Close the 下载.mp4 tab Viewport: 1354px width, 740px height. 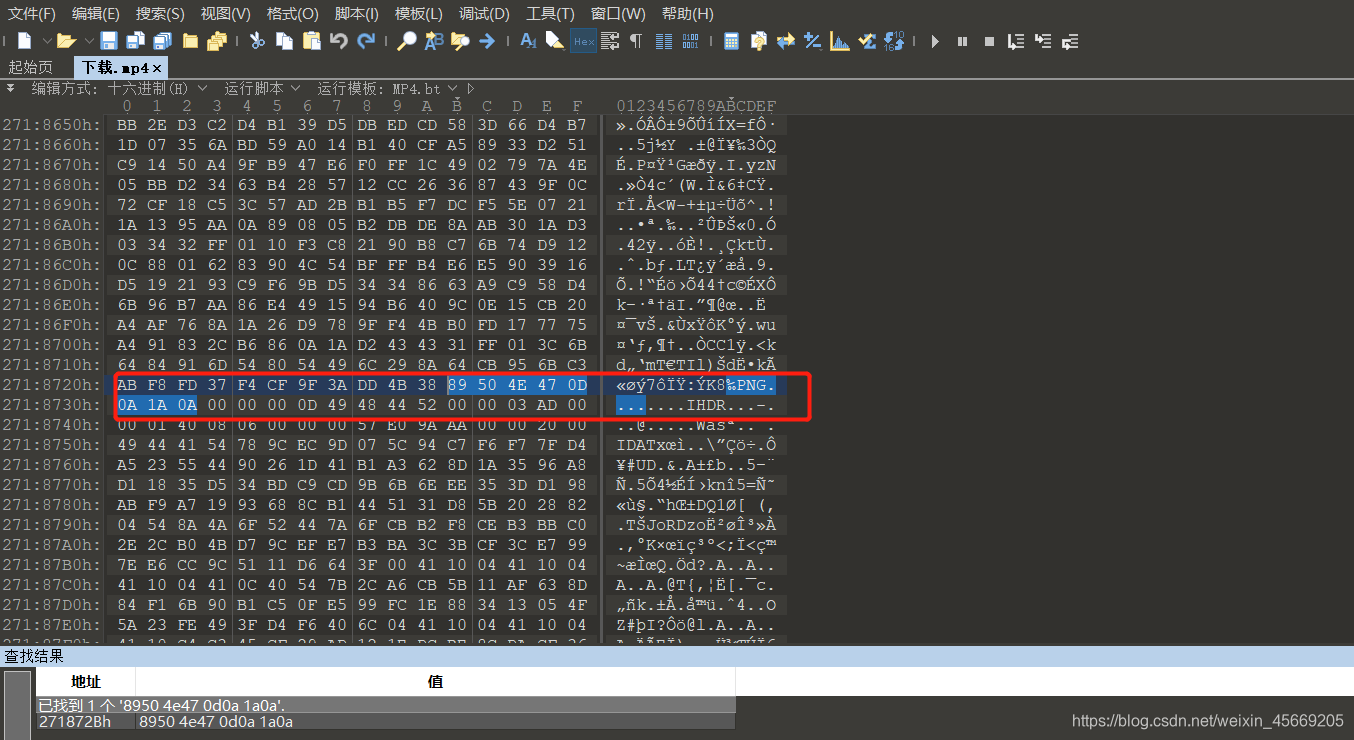click(x=157, y=67)
